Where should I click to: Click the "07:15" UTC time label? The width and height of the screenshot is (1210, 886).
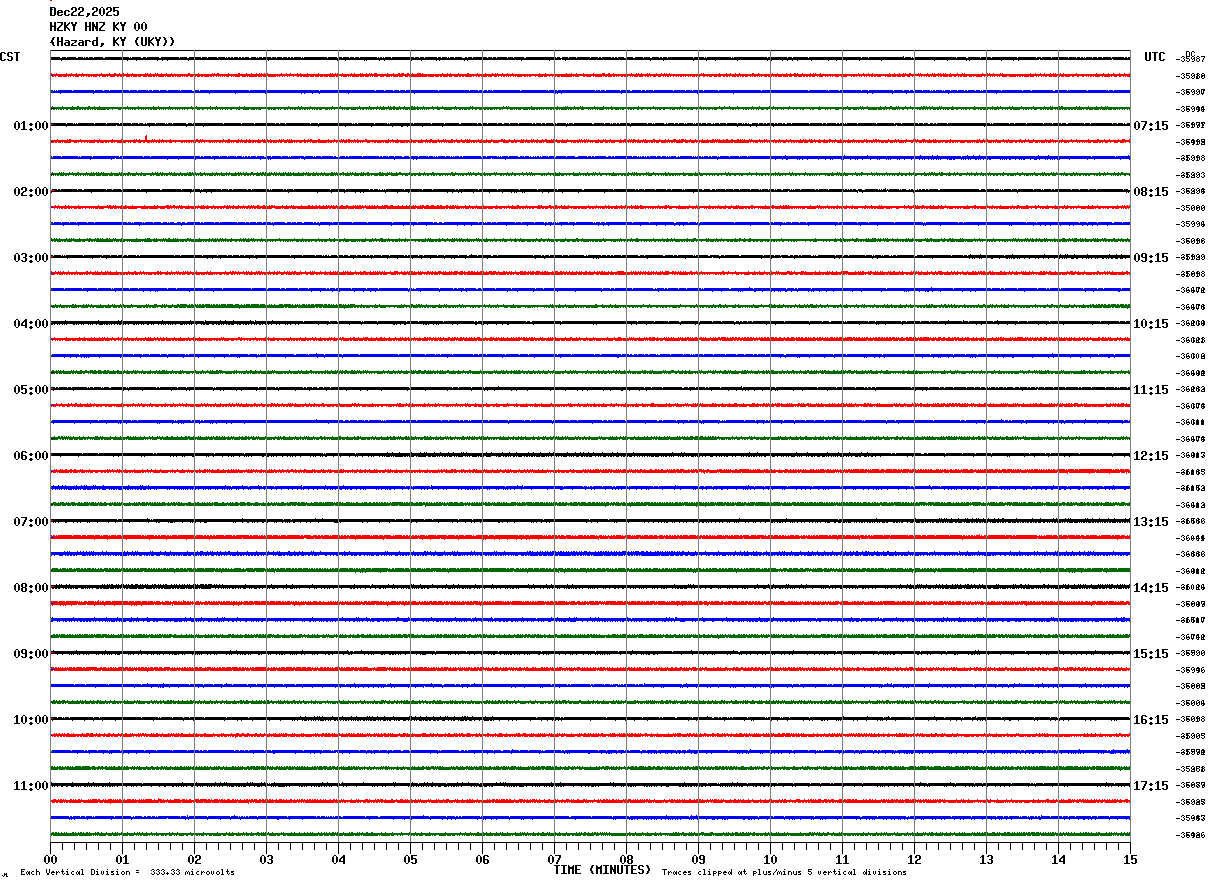pyautogui.click(x=1151, y=126)
